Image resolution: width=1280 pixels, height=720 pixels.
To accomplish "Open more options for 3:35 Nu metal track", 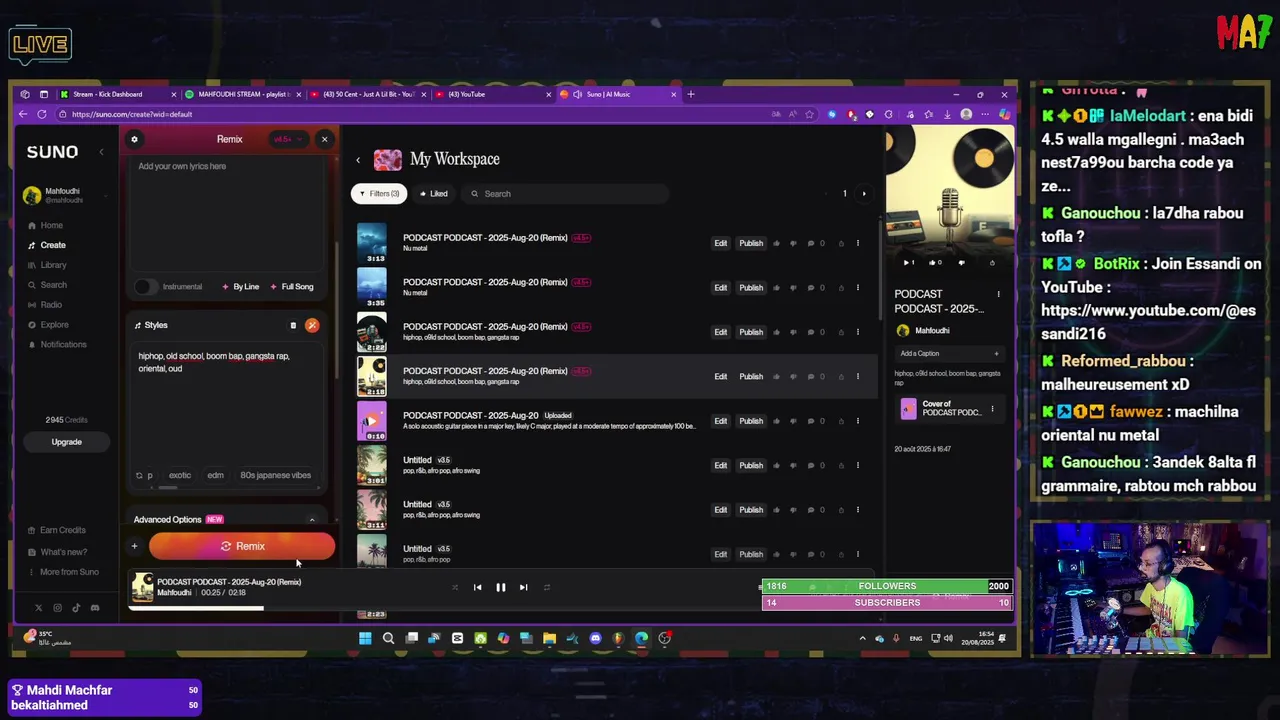I will coord(857,288).
